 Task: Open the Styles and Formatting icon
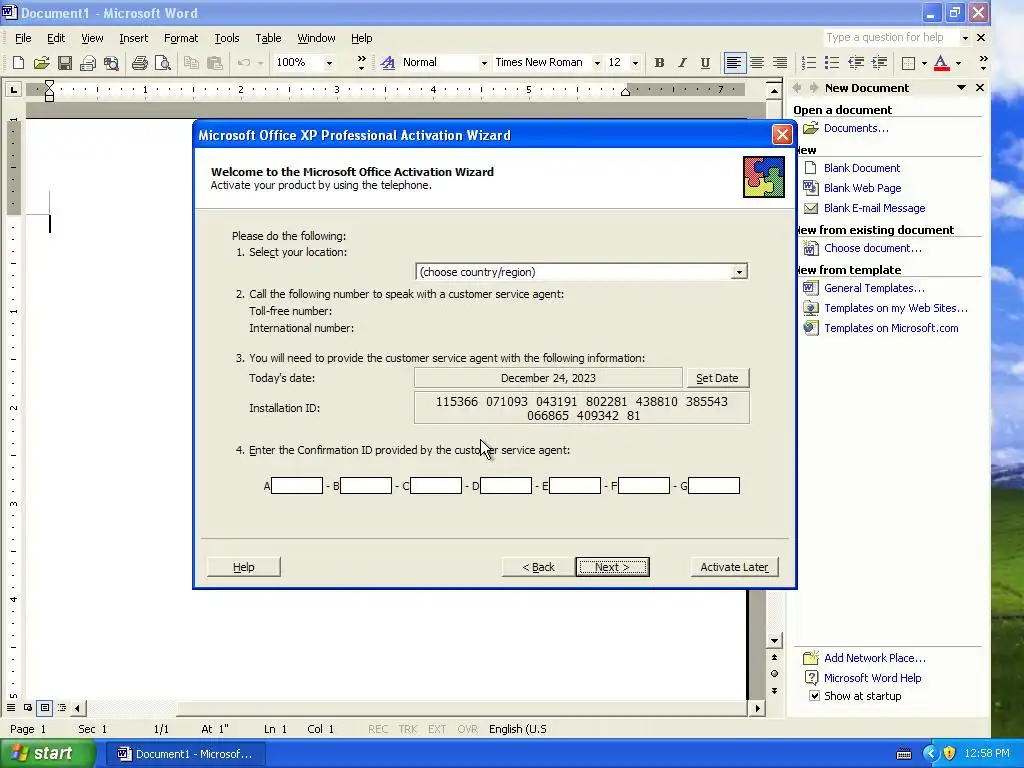point(388,63)
